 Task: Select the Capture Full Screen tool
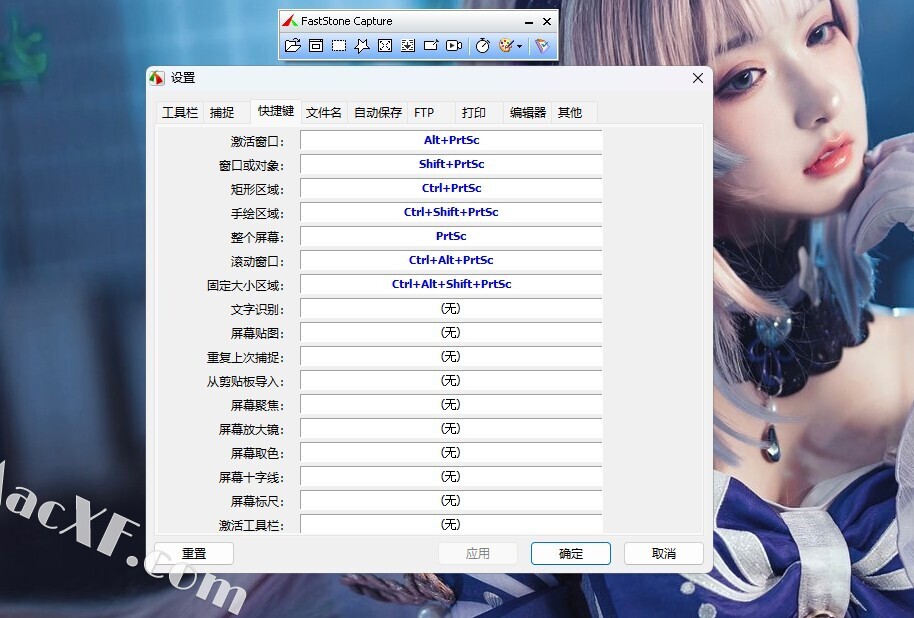point(385,45)
